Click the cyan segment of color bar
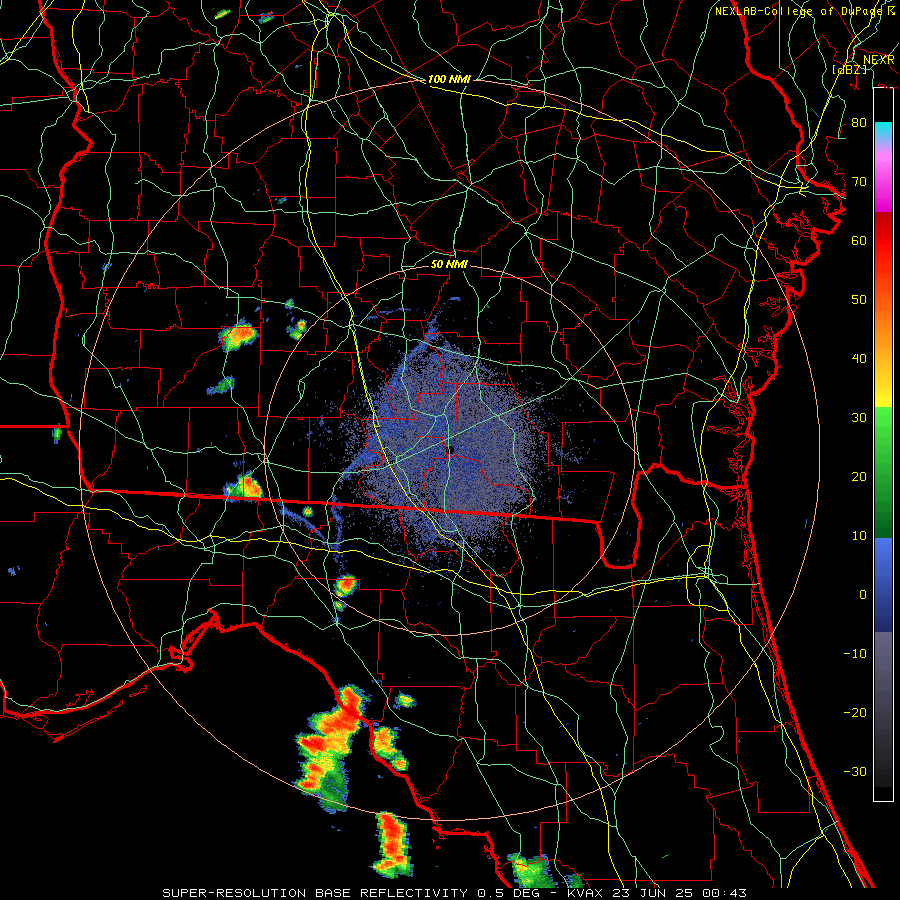This screenshot has height=900, width=900. pyautogui.click(x=883, y=130)
